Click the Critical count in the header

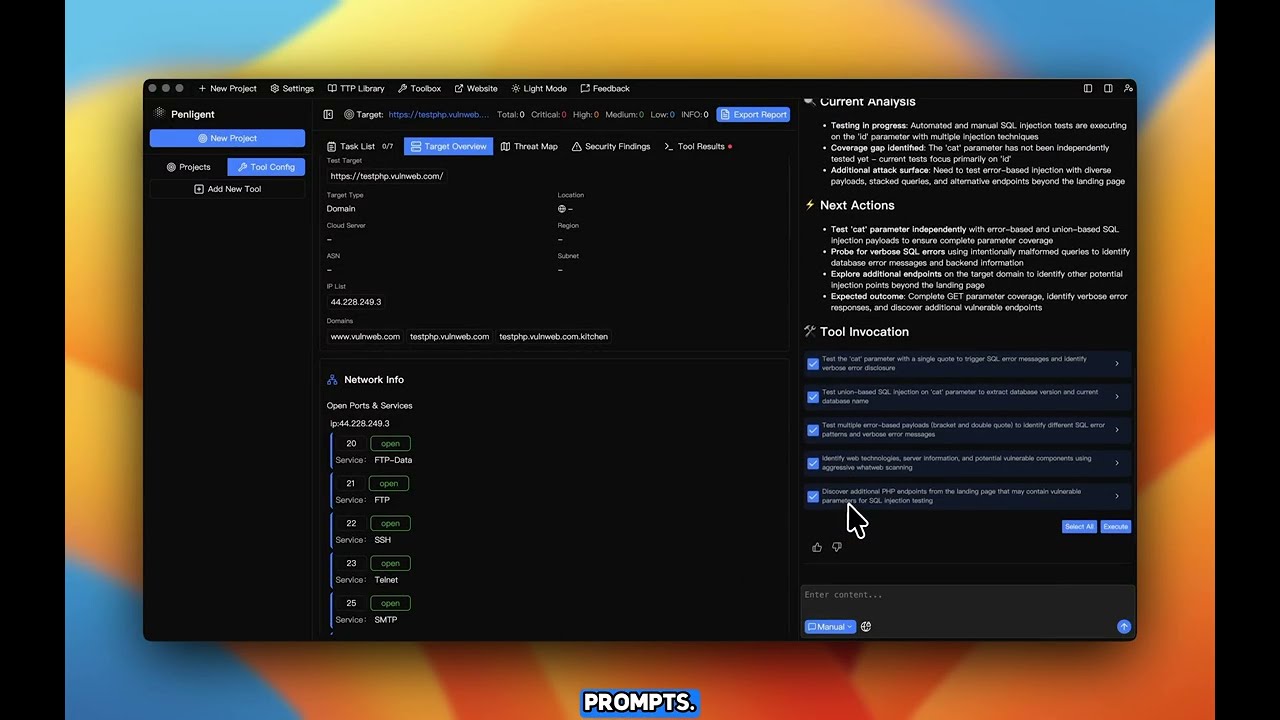pos(549,115)
